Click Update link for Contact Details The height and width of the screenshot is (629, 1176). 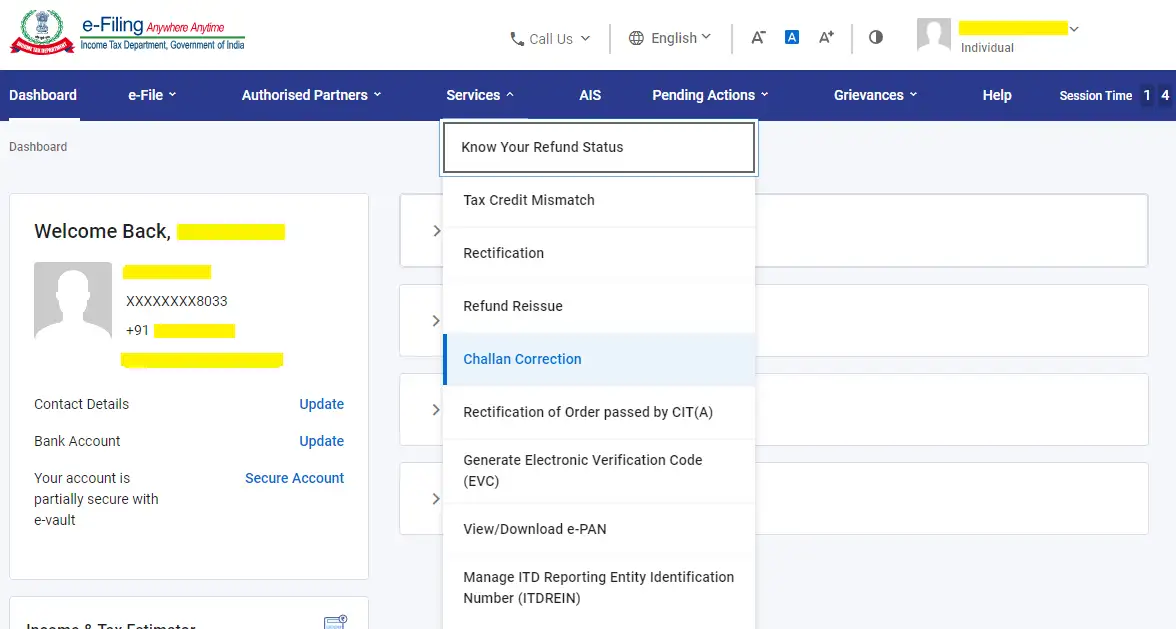coord(321,404)
